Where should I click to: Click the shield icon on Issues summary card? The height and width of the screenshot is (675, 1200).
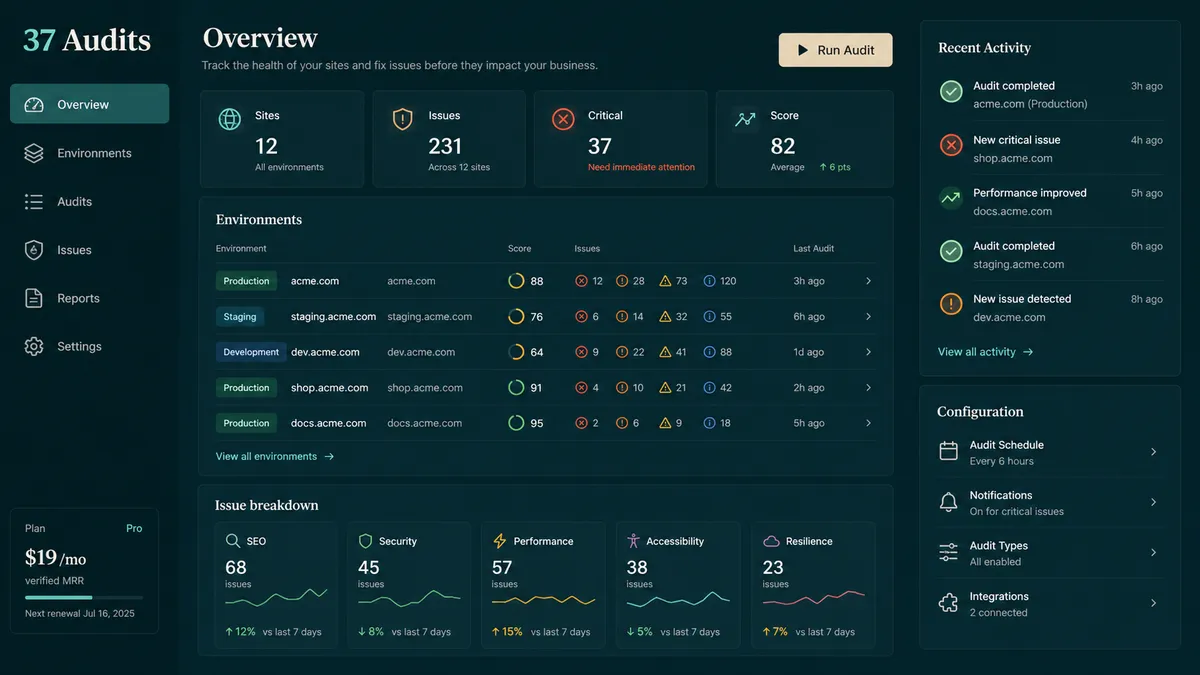(402, 119)
